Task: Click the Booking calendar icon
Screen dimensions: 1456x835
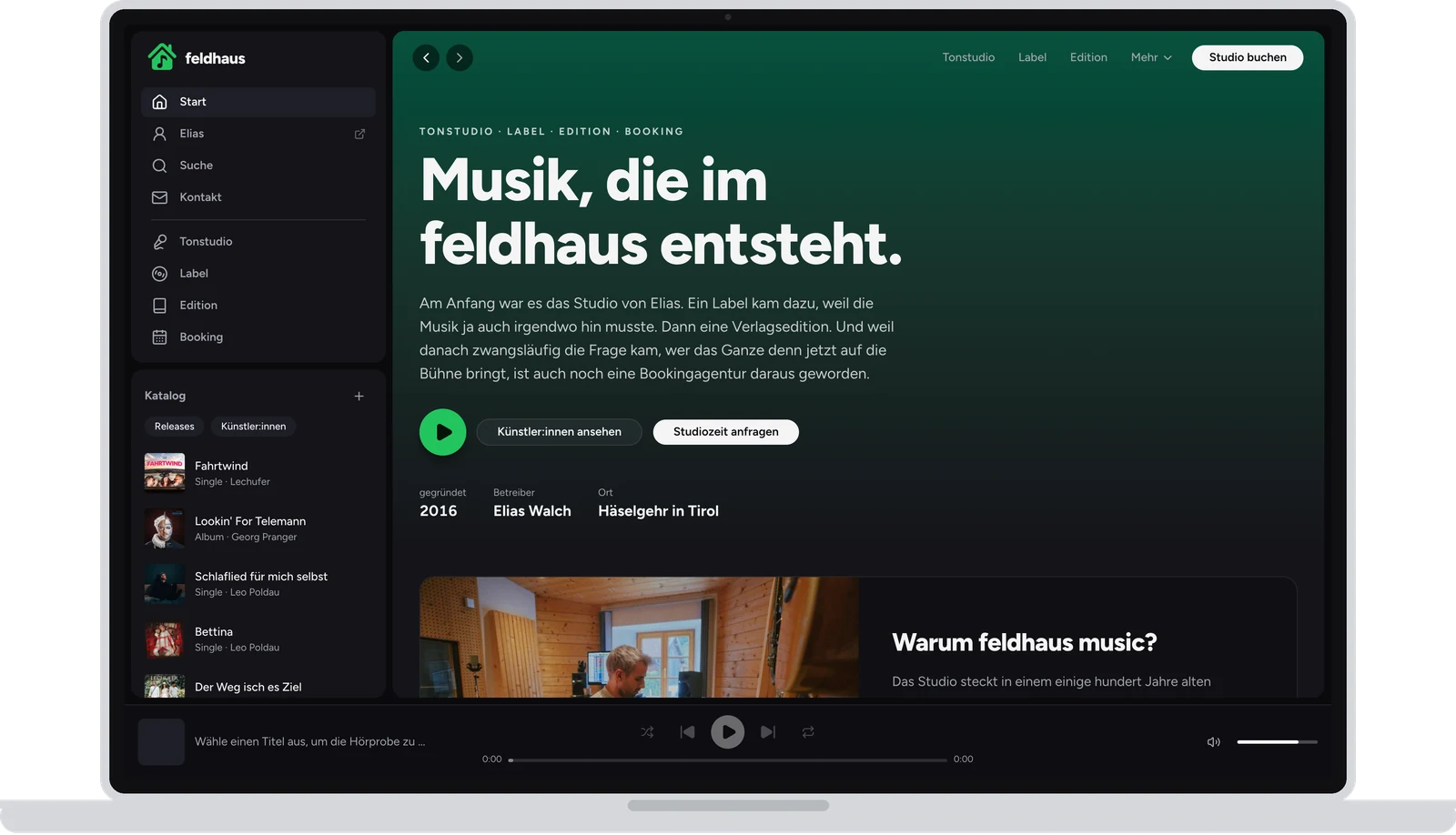Action: point(159,337)
